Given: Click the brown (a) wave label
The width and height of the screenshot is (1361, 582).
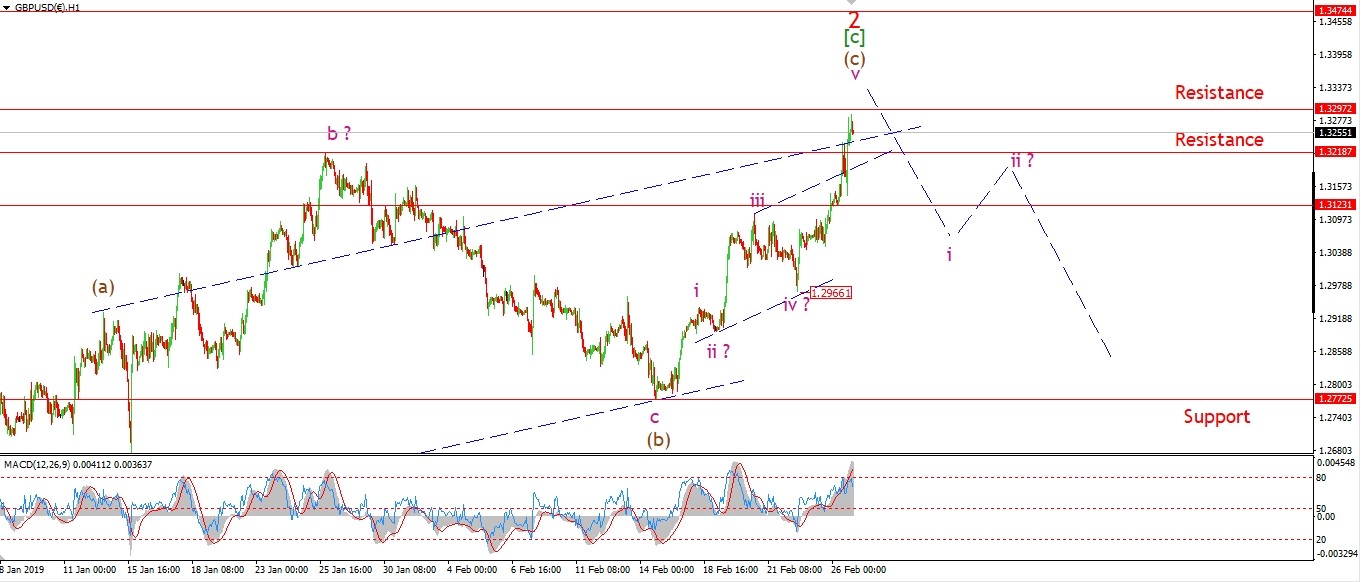Looking at the screenshot, I should click(x=103, y=287).
